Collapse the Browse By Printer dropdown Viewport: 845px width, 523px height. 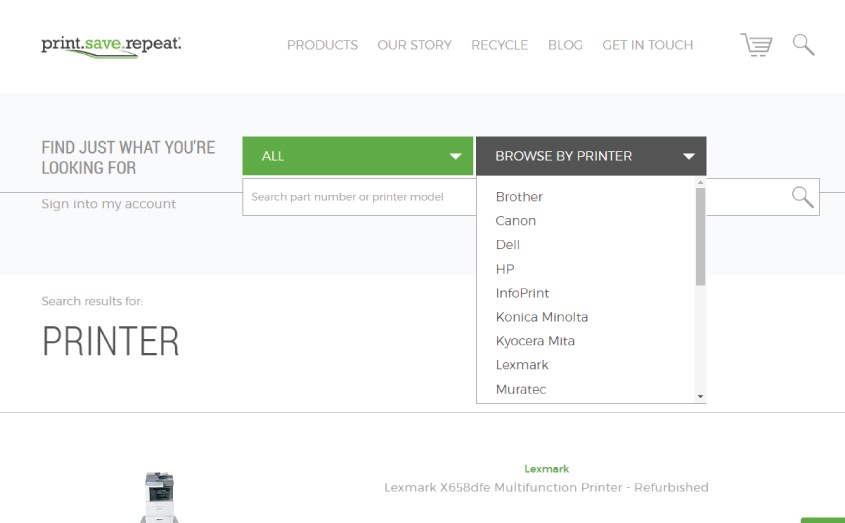pyautogui.click(x=591, y=156)
